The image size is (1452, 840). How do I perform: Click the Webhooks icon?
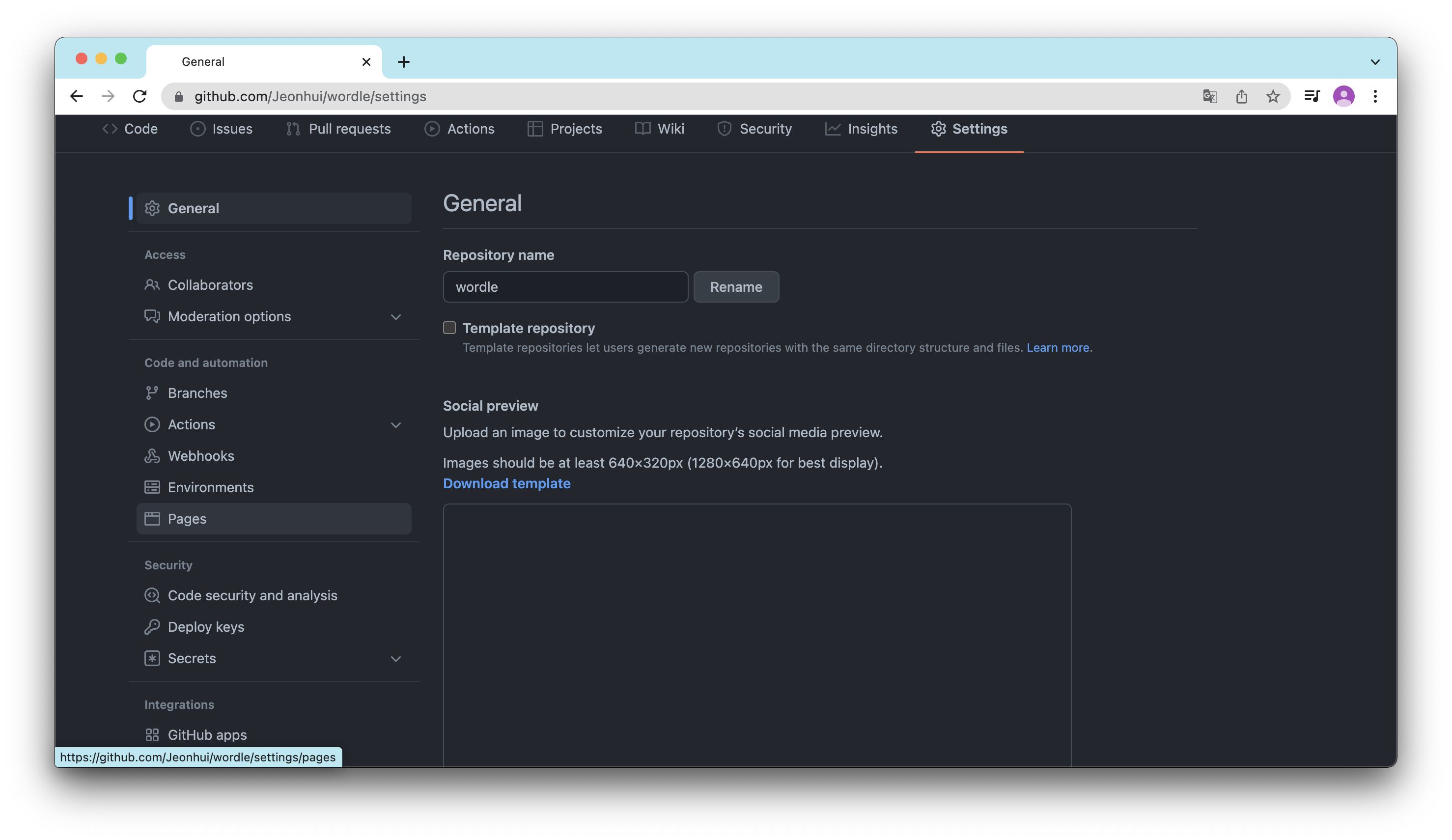pyautogui.click(x=152, y=456)
